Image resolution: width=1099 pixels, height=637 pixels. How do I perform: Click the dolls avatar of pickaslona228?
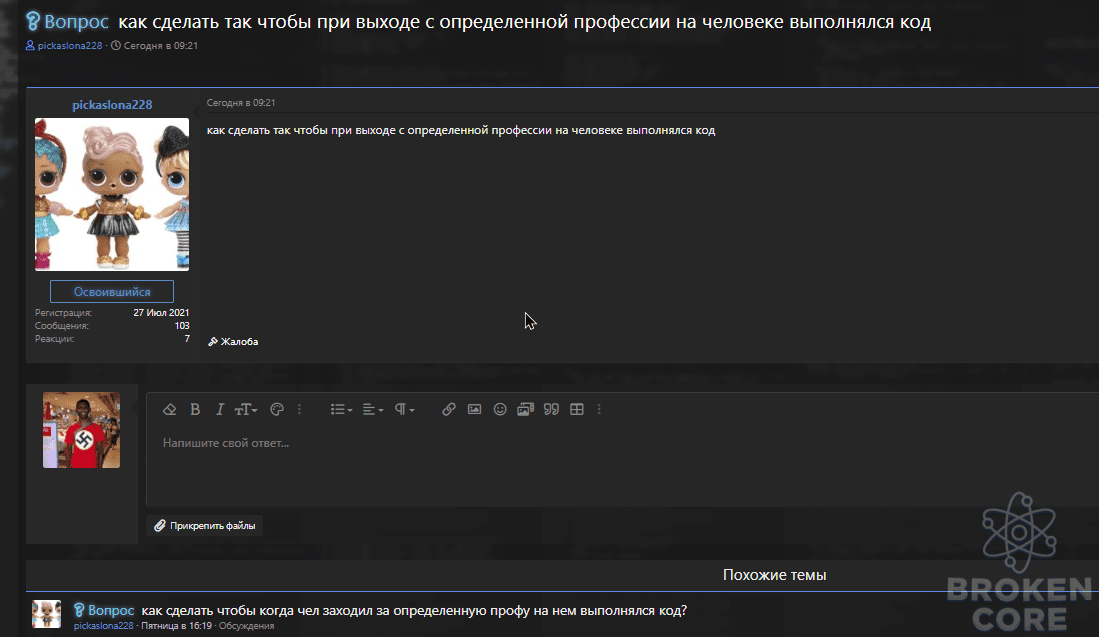click(112, 194)
